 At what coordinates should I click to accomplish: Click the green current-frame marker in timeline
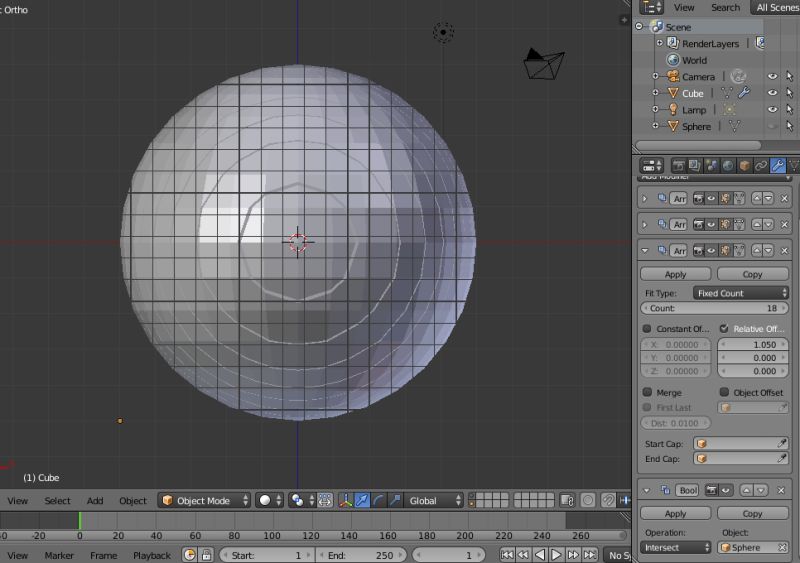click(80, 521)
